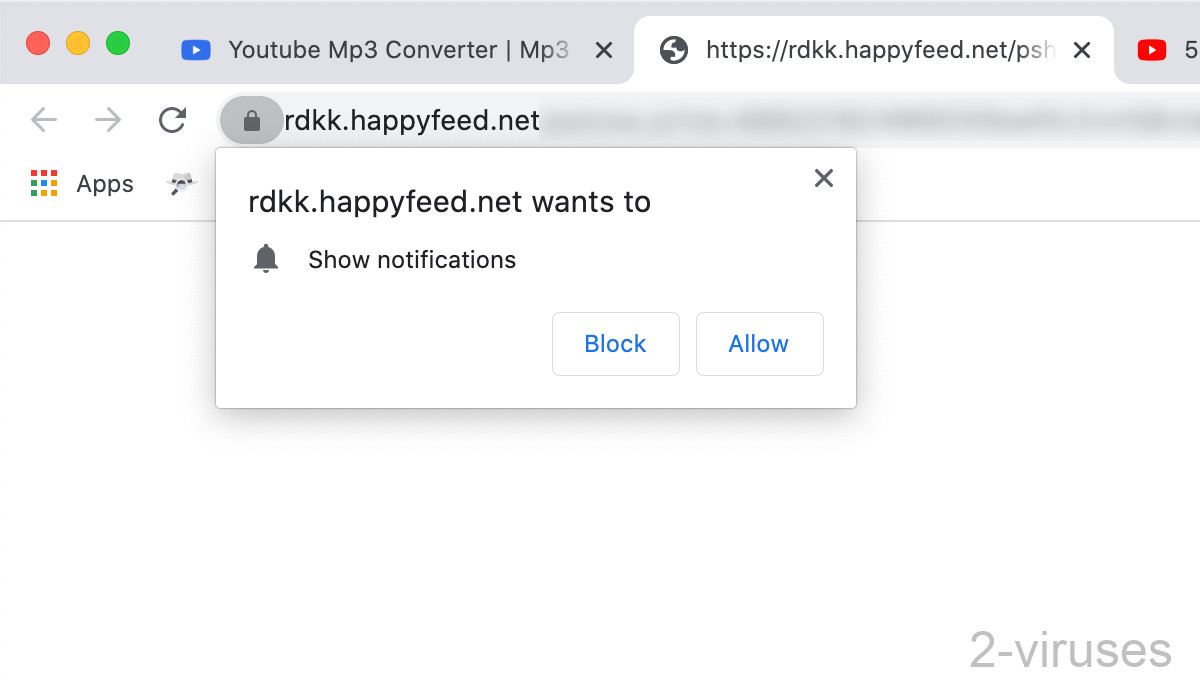Click the YouTube icon on the rightmost tab
This screenshot has width=1200, height=700.
click(x=1152, y=49)
